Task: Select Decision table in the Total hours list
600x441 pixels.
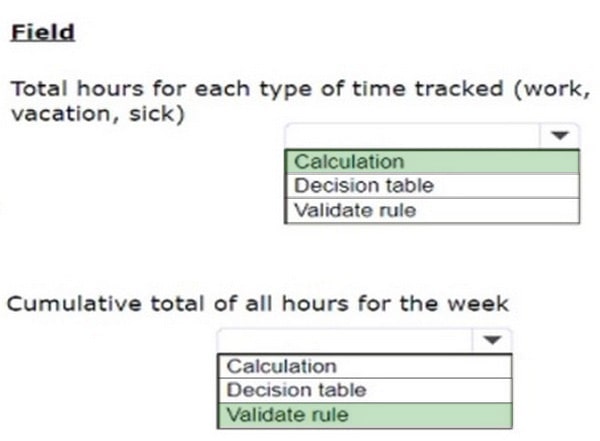Action: coord(432,186)
